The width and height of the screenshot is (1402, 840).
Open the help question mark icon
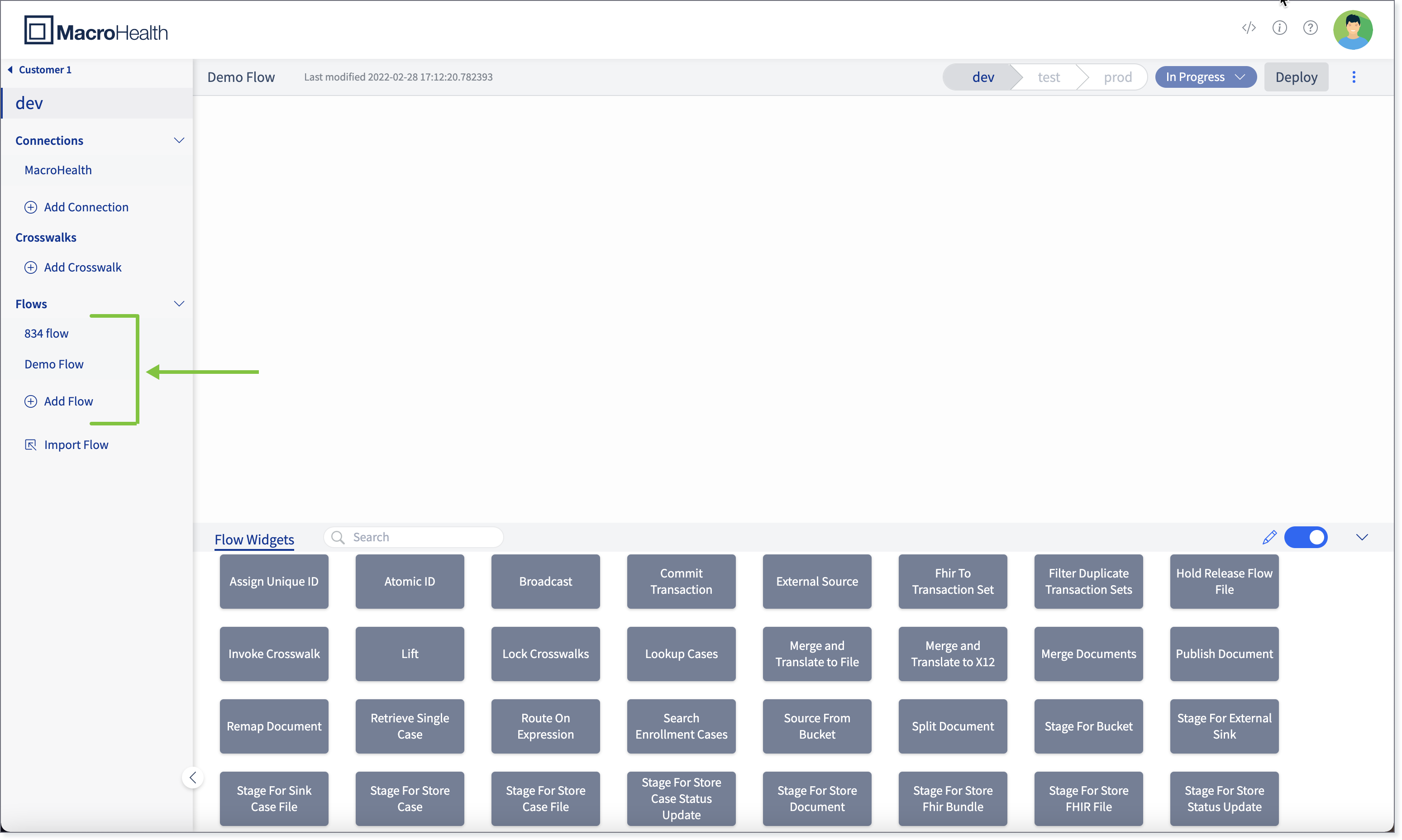click(1310, 28)
